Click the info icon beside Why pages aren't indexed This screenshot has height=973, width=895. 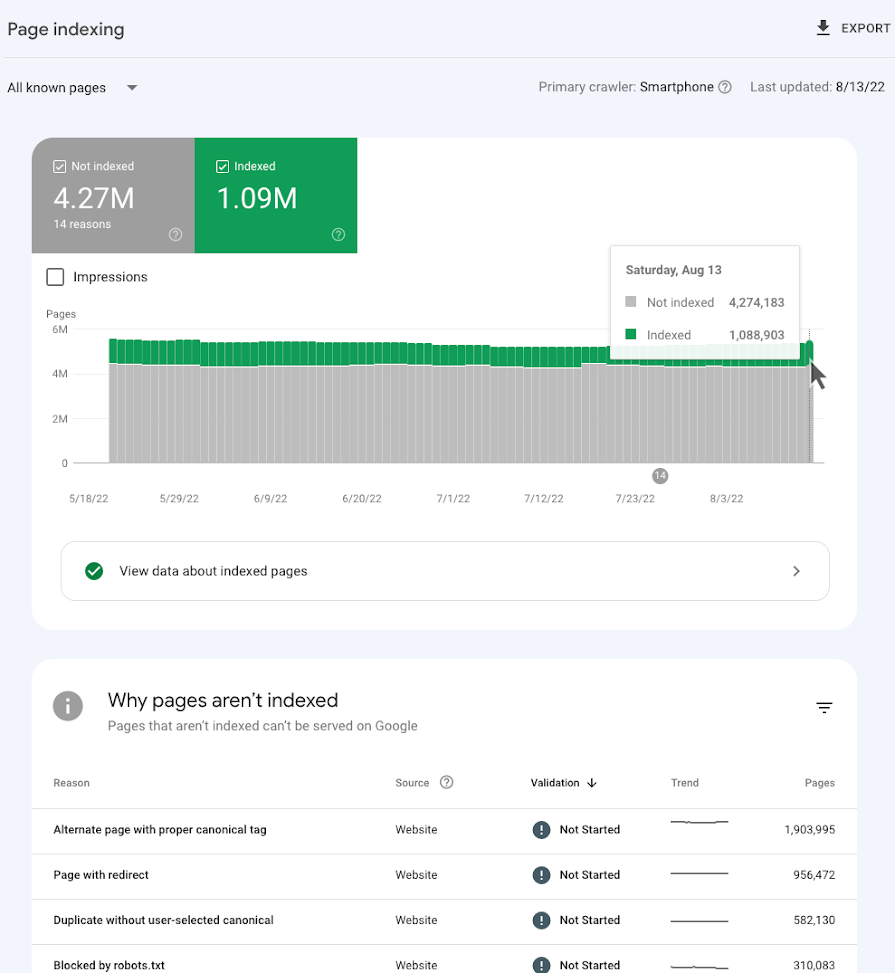tap(68, 706)
